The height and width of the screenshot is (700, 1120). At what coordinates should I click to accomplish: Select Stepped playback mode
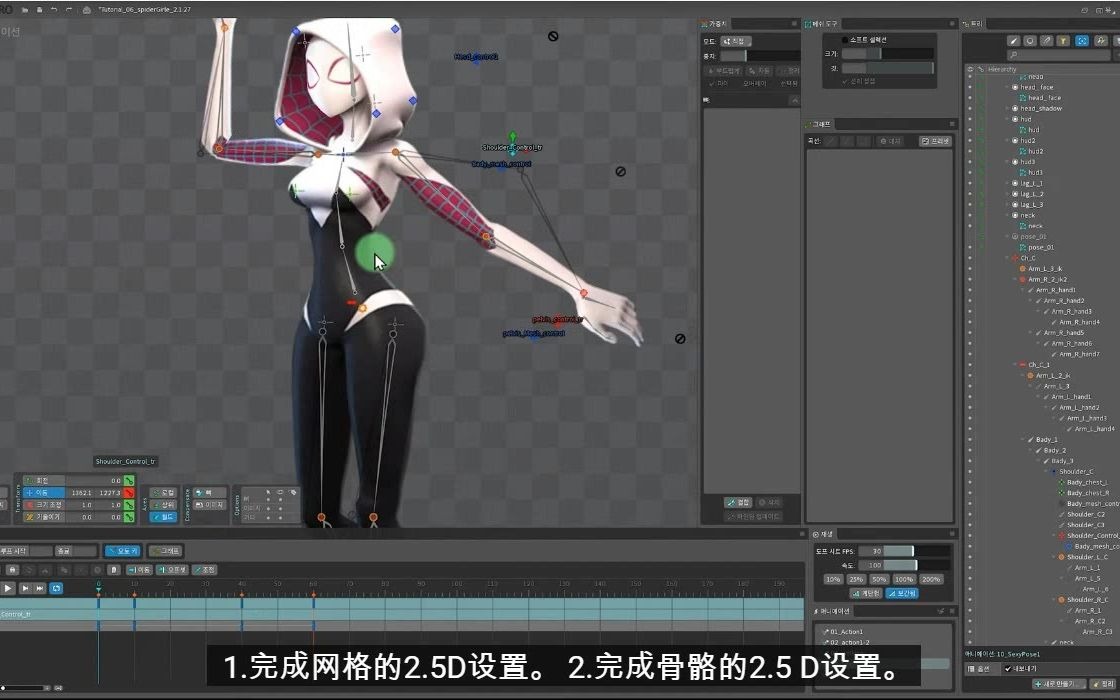pos(866,593)
